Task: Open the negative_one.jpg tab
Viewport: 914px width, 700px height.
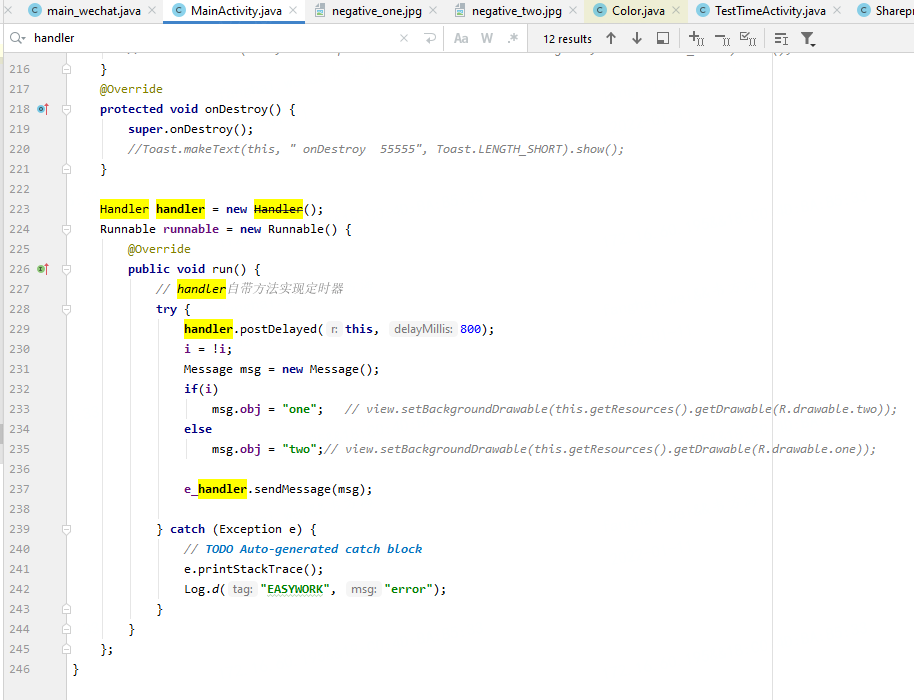Action: pos(377,10)
